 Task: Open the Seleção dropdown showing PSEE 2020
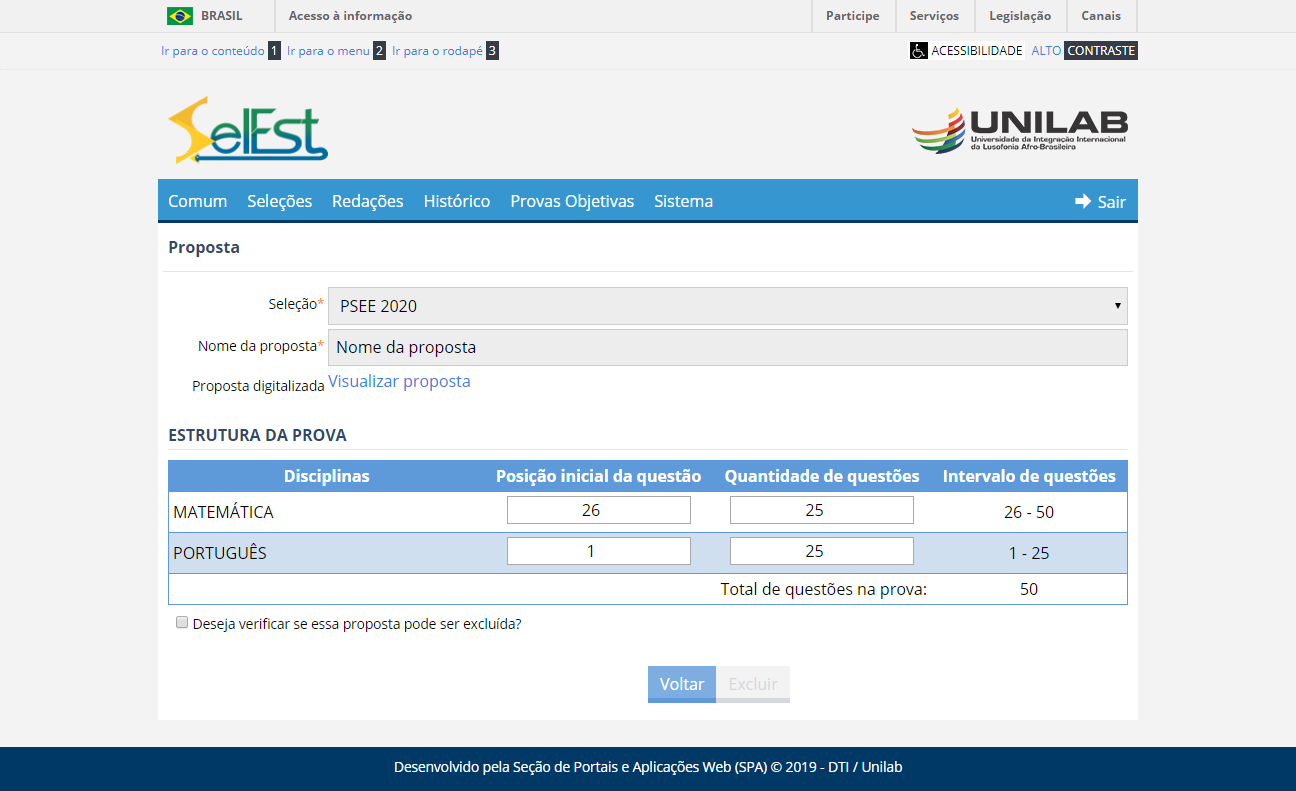click(x=727, y=306)
